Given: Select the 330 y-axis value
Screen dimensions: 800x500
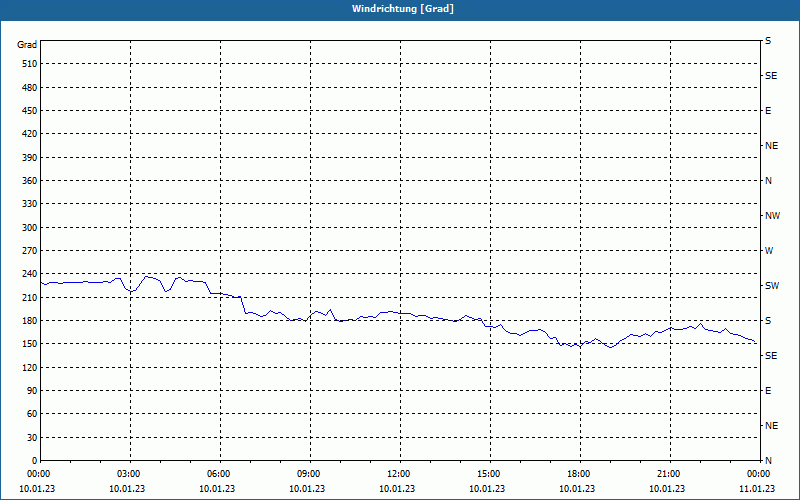Looking at the screenshot, I should 30,204.
